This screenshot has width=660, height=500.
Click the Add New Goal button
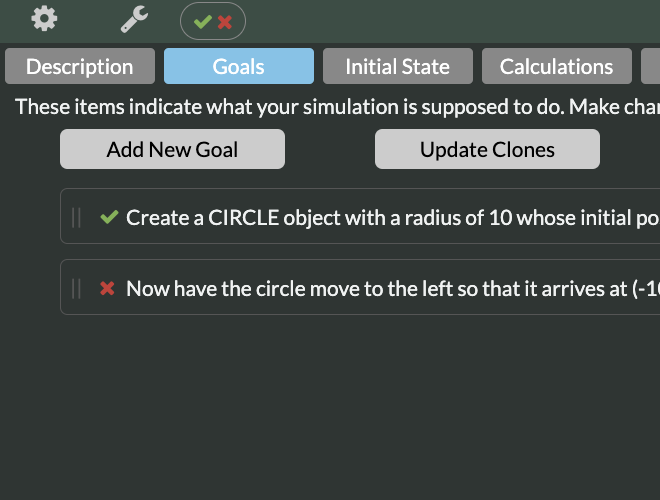pyautogui.click(x=172, y=149)
